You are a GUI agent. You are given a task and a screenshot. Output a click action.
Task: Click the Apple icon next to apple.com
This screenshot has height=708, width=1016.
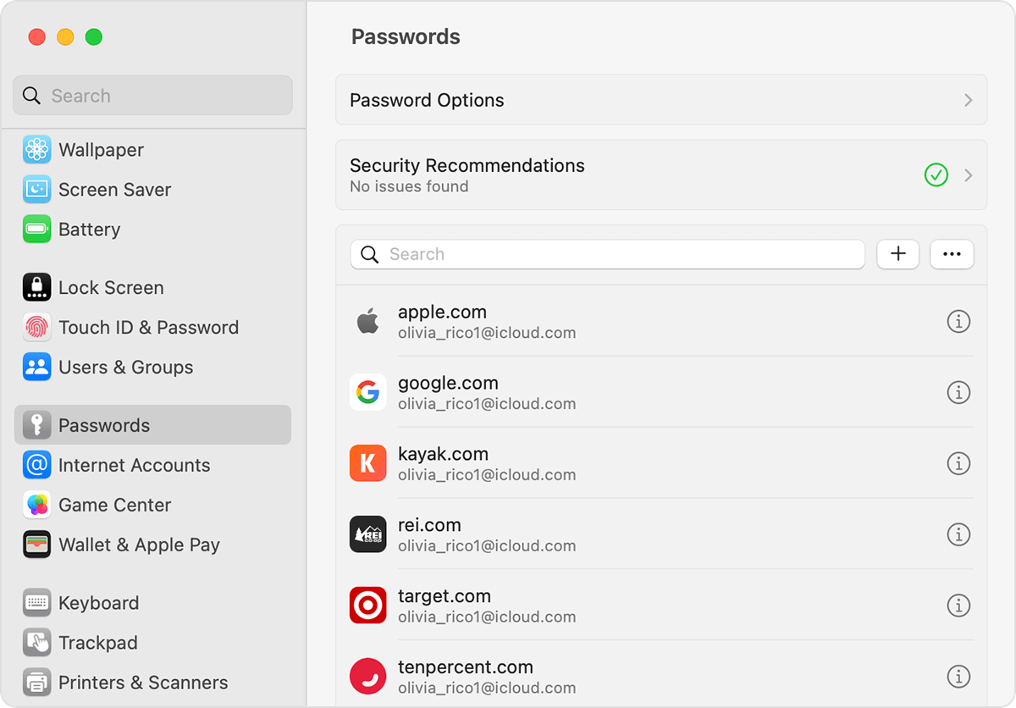coord(368,320)
